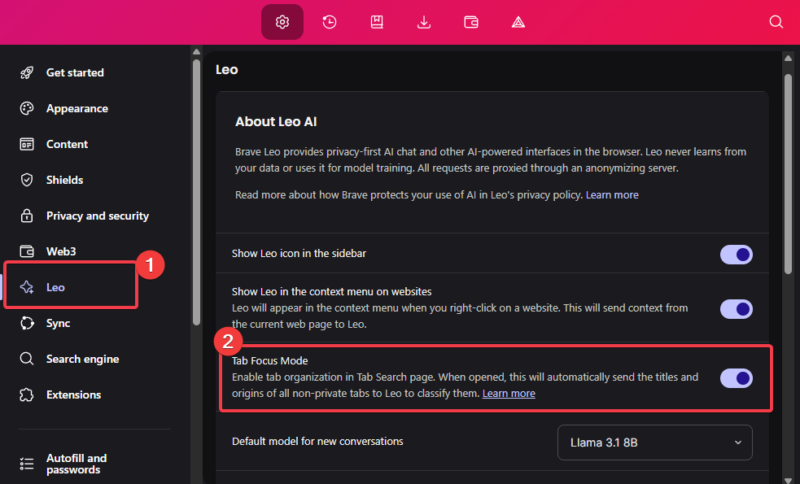Click Learn more link under Tab Focus Mode

click(509, 393)
